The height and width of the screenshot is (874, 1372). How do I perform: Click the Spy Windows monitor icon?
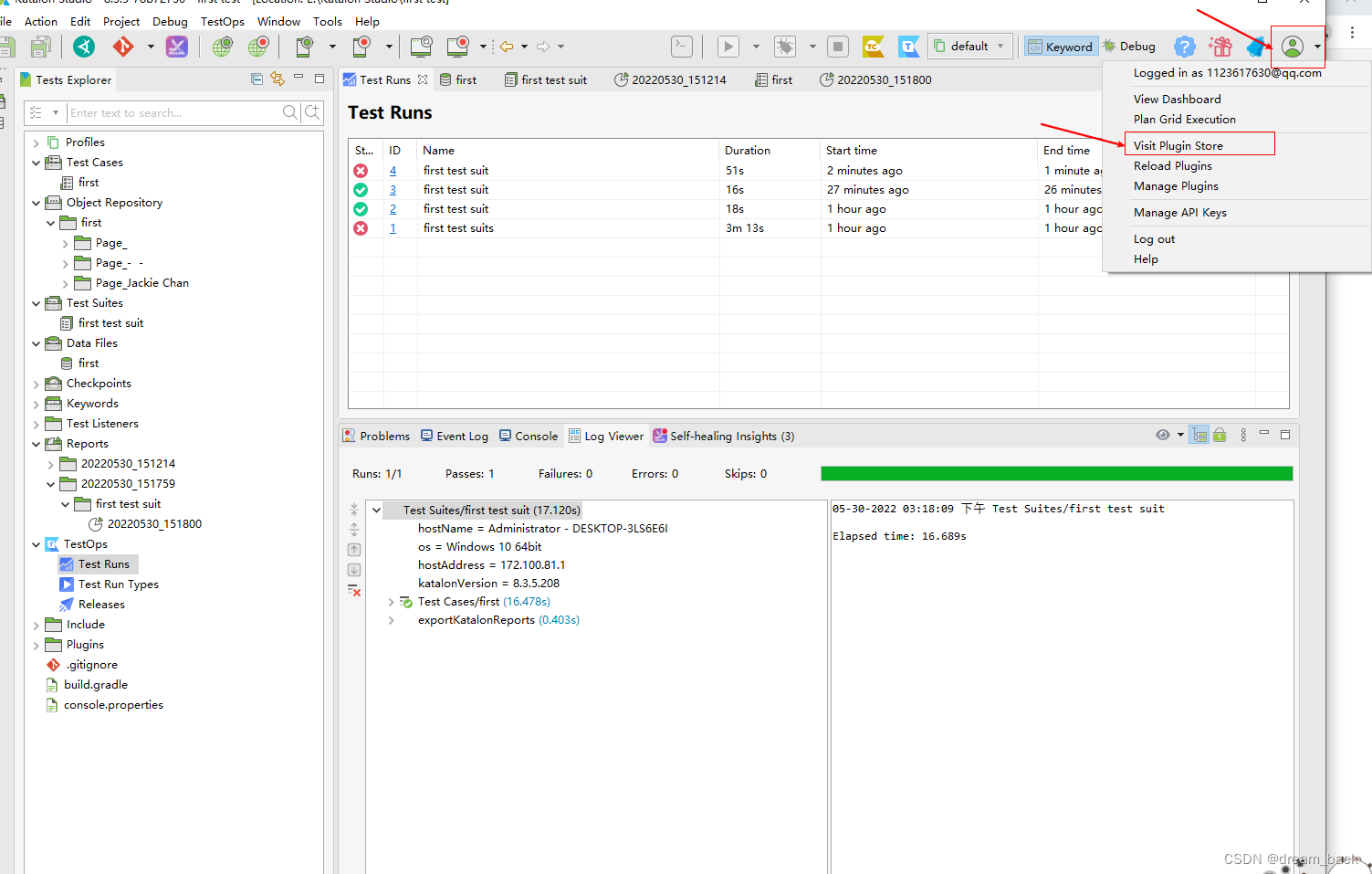coord(421,47)
